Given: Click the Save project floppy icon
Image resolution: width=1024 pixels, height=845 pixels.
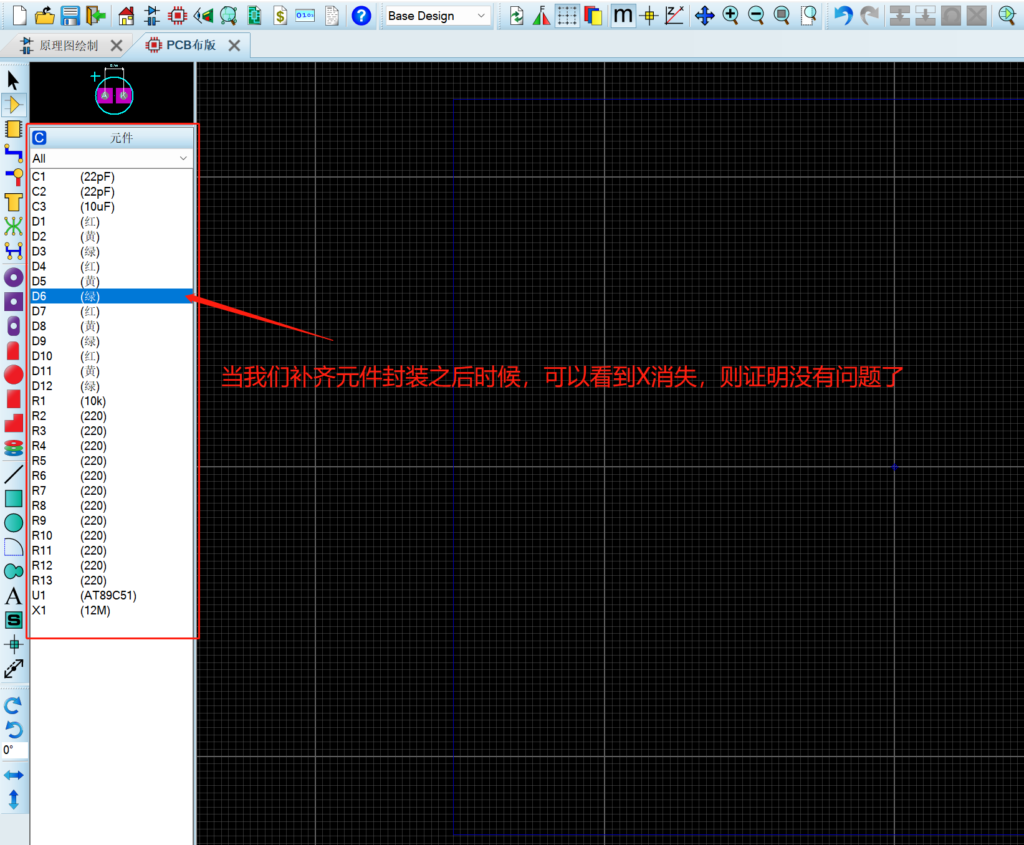Looking at the screenshot, I should pyautogui.click(x=70, y=15).
